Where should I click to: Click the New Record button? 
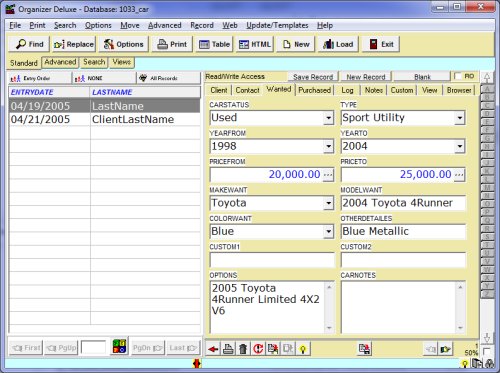click(x=366, y=77)
